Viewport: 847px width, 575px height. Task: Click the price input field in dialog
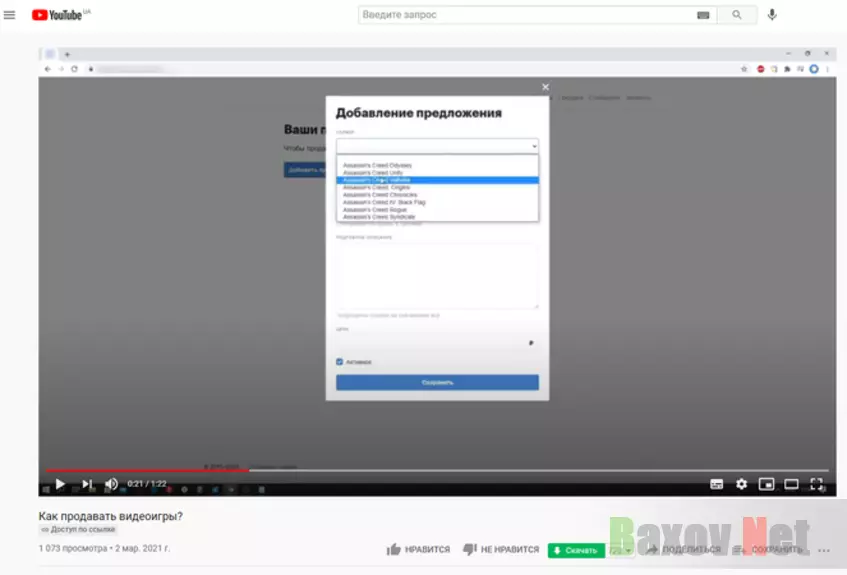click(x=437, y=343)
